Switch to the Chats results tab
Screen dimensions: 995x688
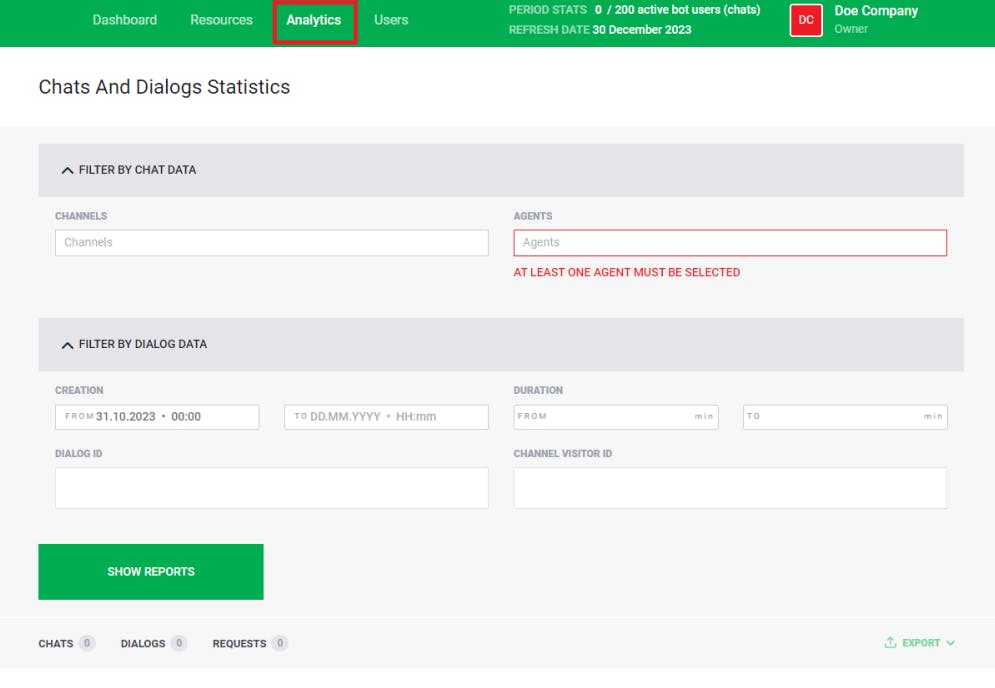click(66, 643)
